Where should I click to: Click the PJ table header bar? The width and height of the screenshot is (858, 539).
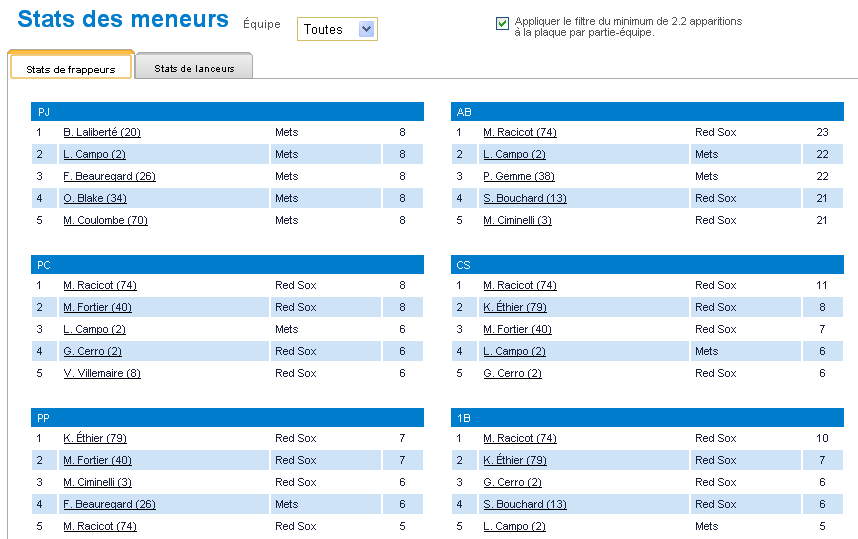(x=228, y=112)
